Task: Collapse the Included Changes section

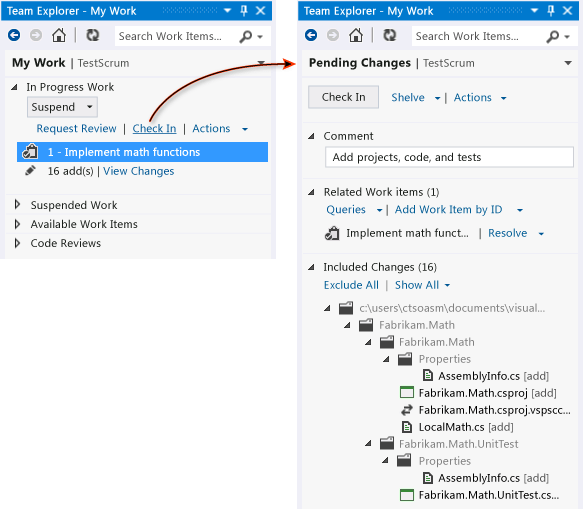Action: click(x=312, y=267)
